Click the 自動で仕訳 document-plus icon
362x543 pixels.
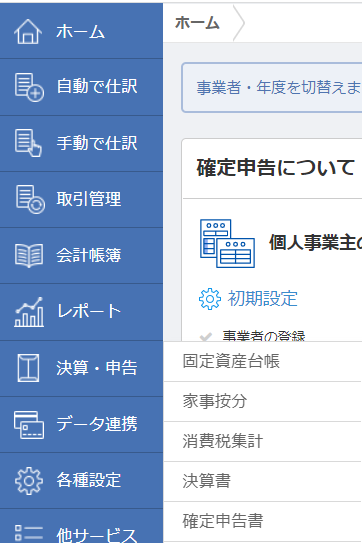pyautogui.click(x=29, y=87)
